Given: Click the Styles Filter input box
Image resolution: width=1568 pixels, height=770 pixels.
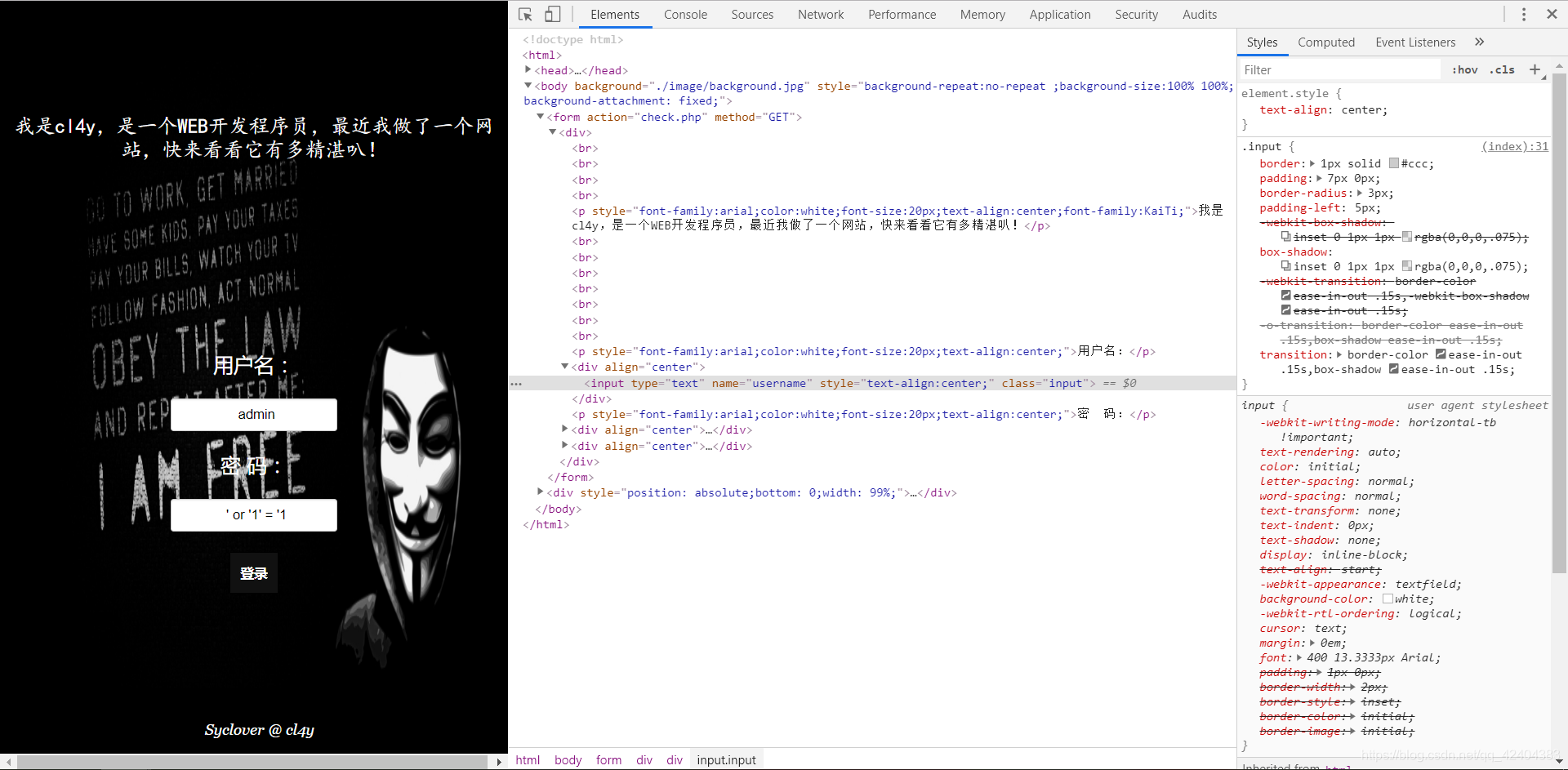Looking at the screenshot, I should (1339, 69).
